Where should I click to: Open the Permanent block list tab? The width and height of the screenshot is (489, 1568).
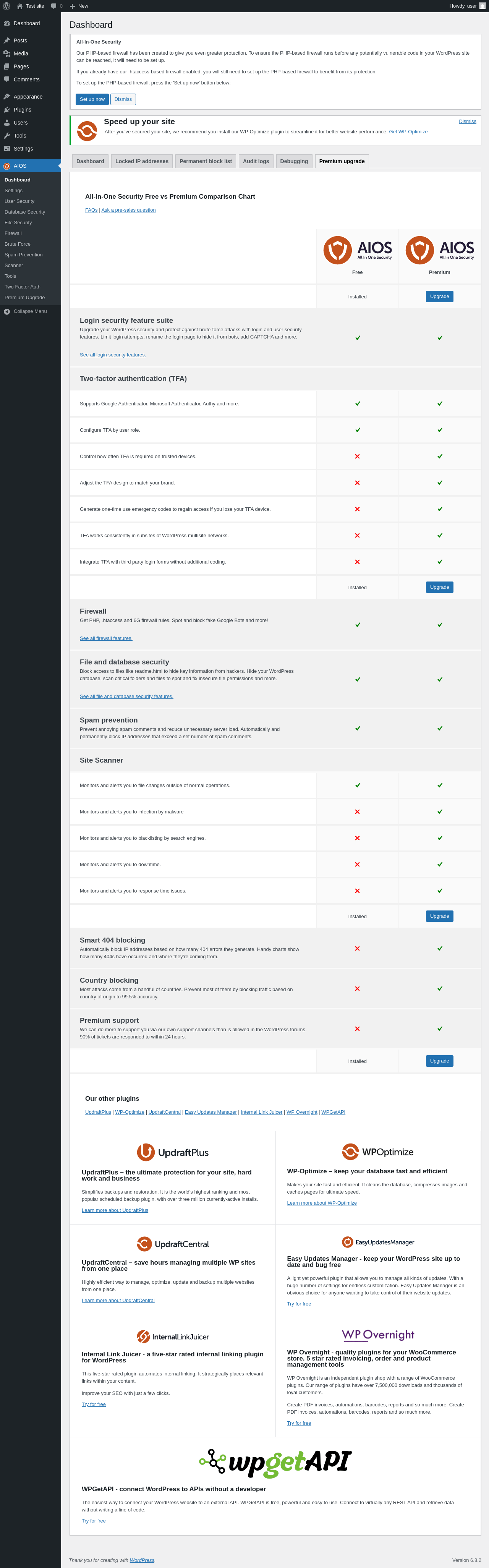point(206,161)
